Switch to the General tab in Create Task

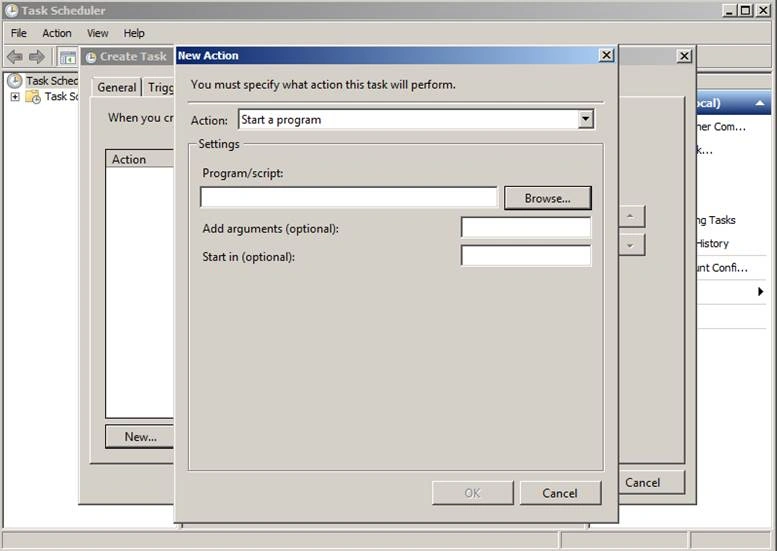(x=117, y=87)
